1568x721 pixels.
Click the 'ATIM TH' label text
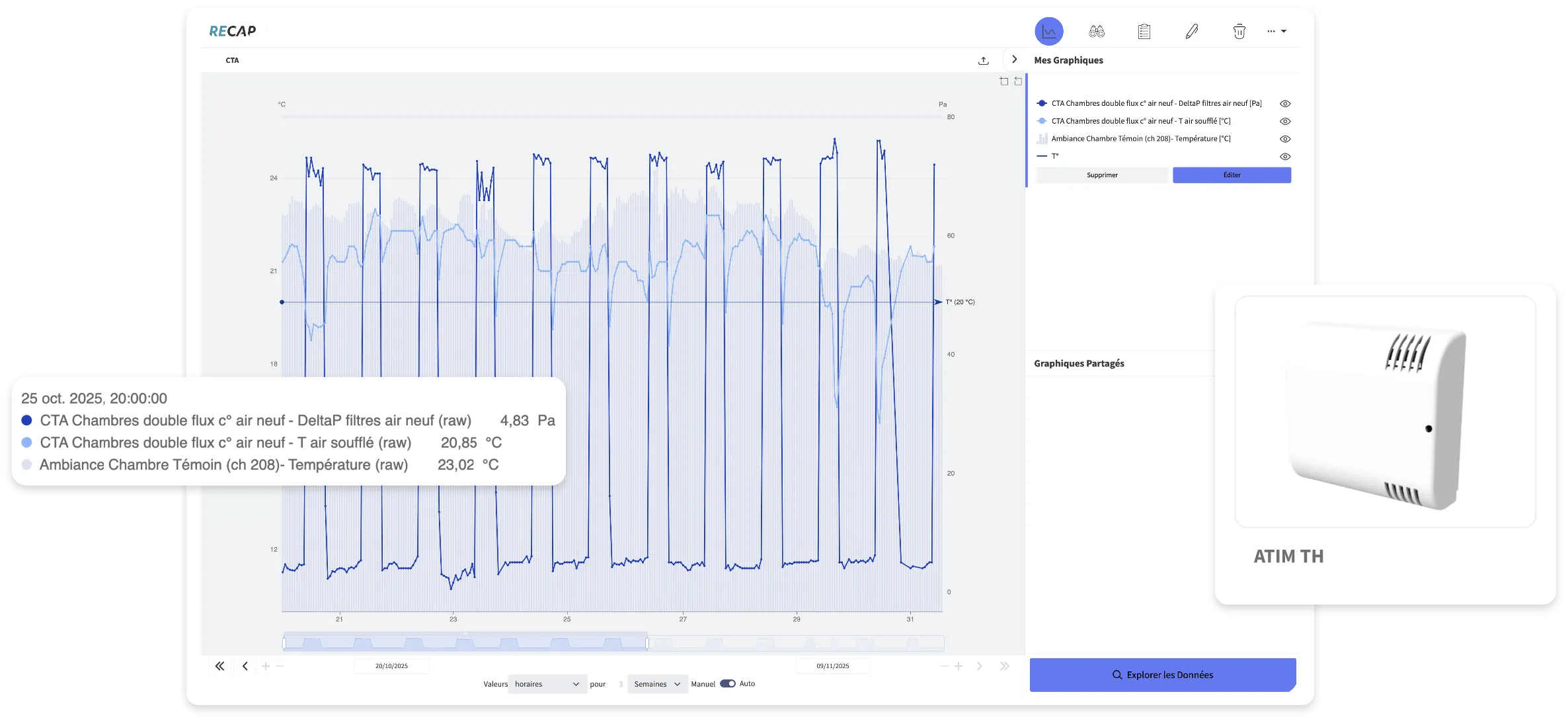[x=1288, y=556]
